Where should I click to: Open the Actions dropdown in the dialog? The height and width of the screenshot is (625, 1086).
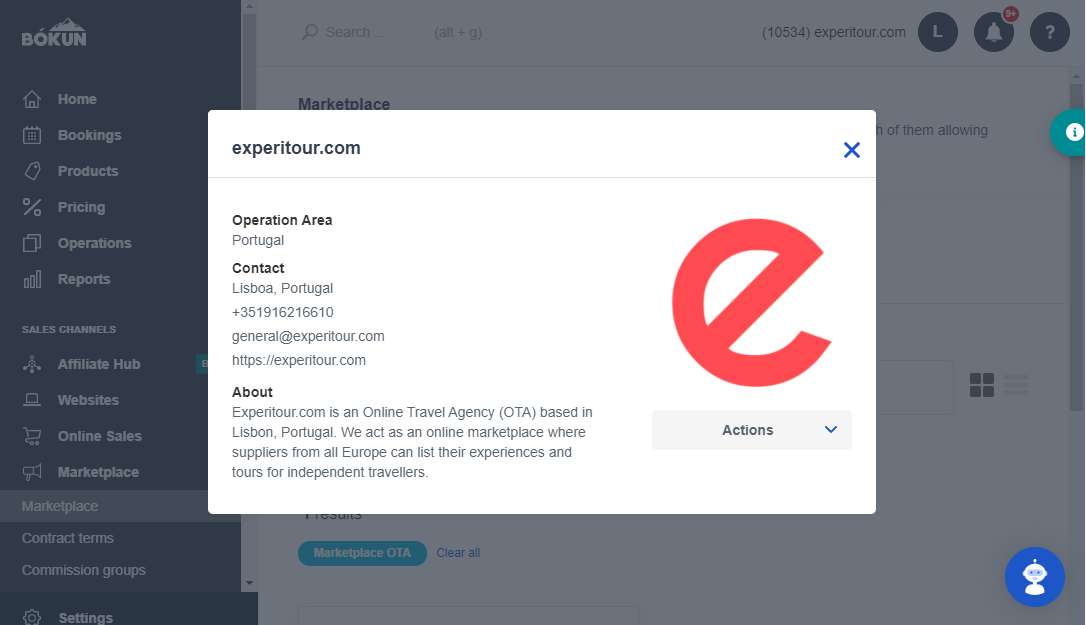click(x=751, y=429)
